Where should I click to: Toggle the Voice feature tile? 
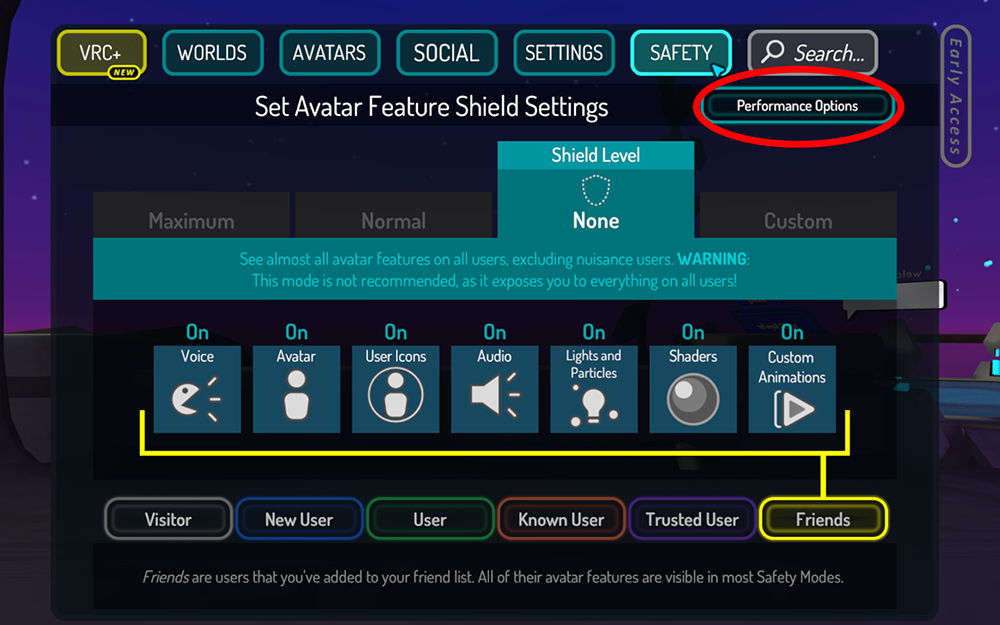coord(197,389)
